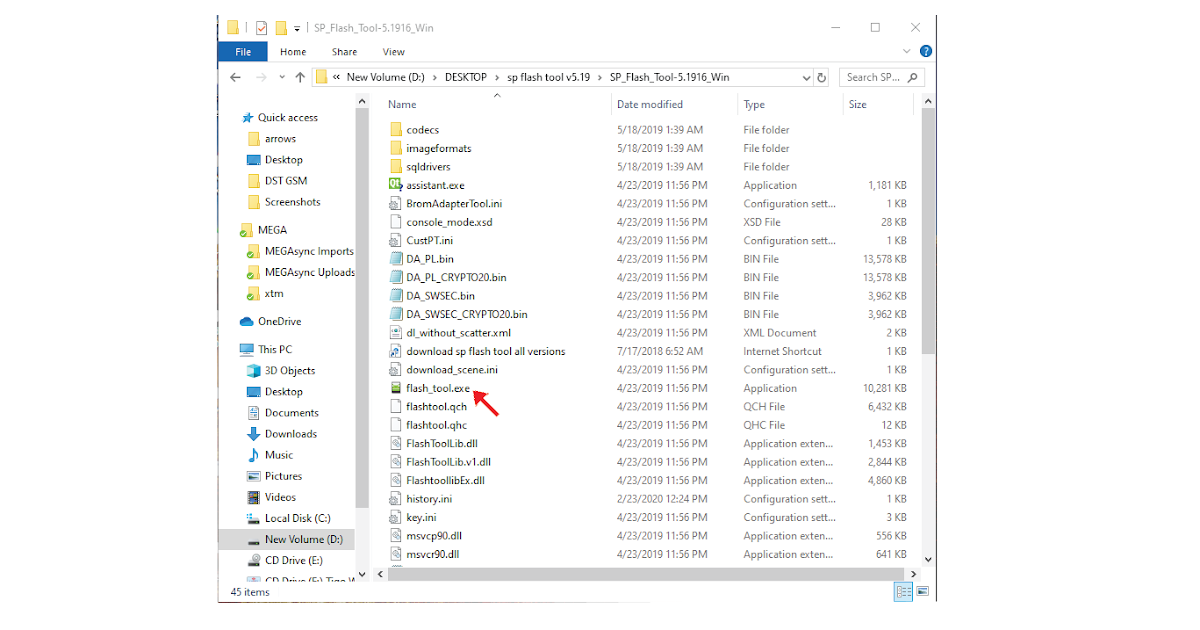Select CD Drive (E:) in sidebar
1200x630 pixels.
(293, 561)
